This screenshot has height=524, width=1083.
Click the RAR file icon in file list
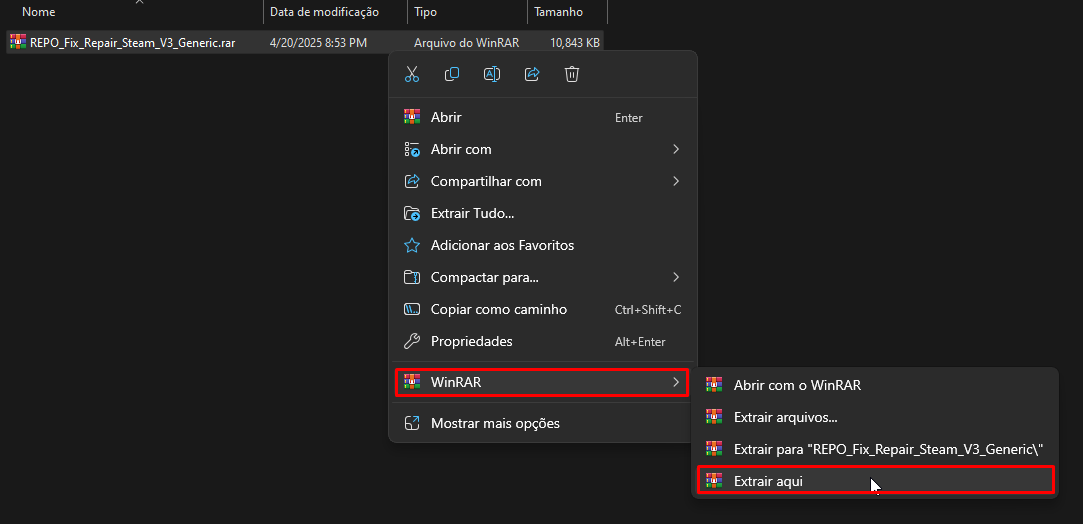tap(18, 42)
